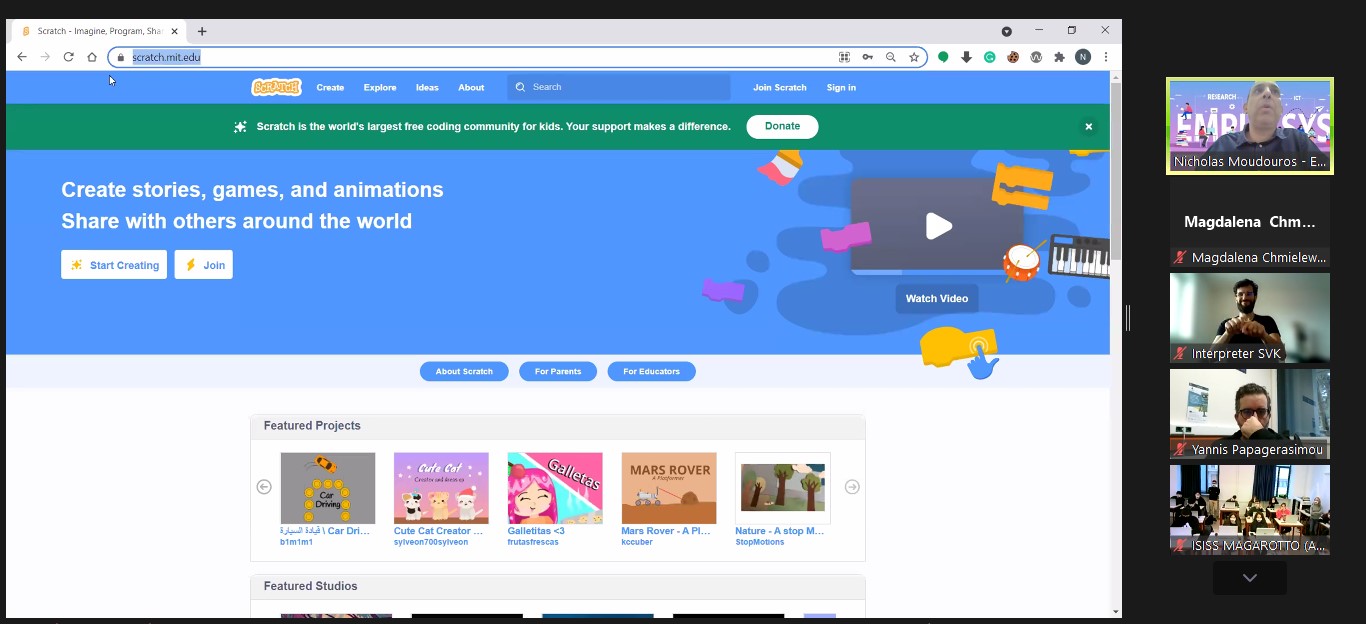This screenshot has width=1366, height=624.
Task: Open the Galletitas project thumbnail
Action: coord(555,488)
